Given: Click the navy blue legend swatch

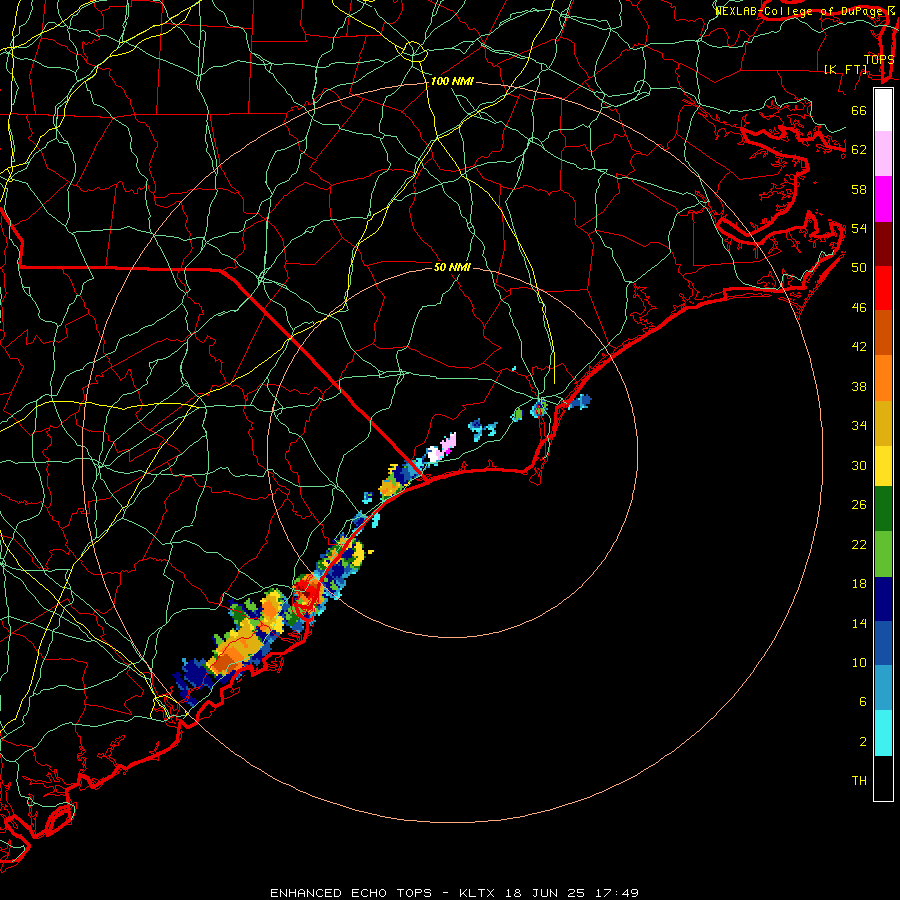Looking at the screenshot, I should click(883, 599).
